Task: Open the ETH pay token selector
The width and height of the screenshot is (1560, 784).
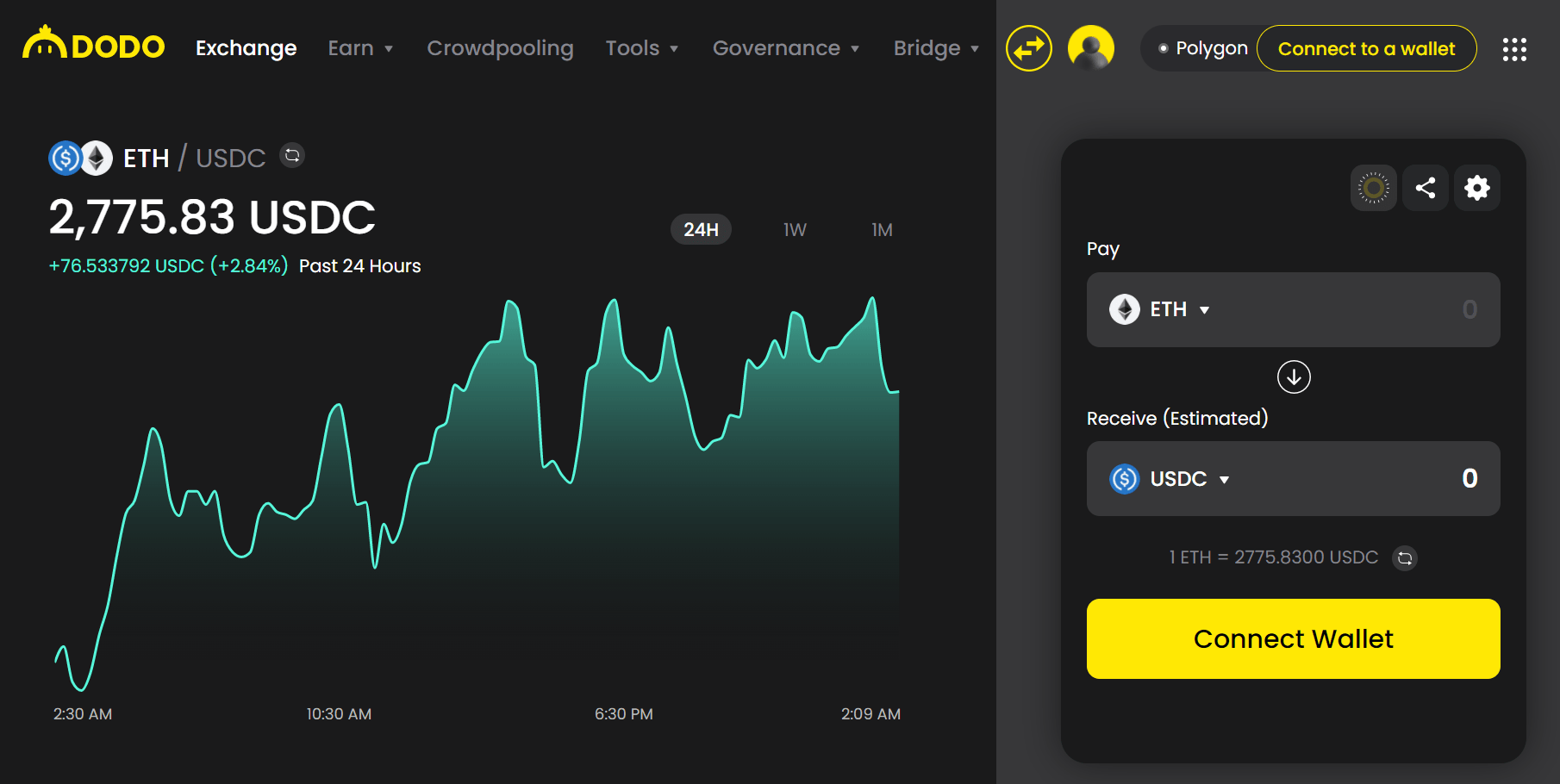Action: click(1159, 309)
